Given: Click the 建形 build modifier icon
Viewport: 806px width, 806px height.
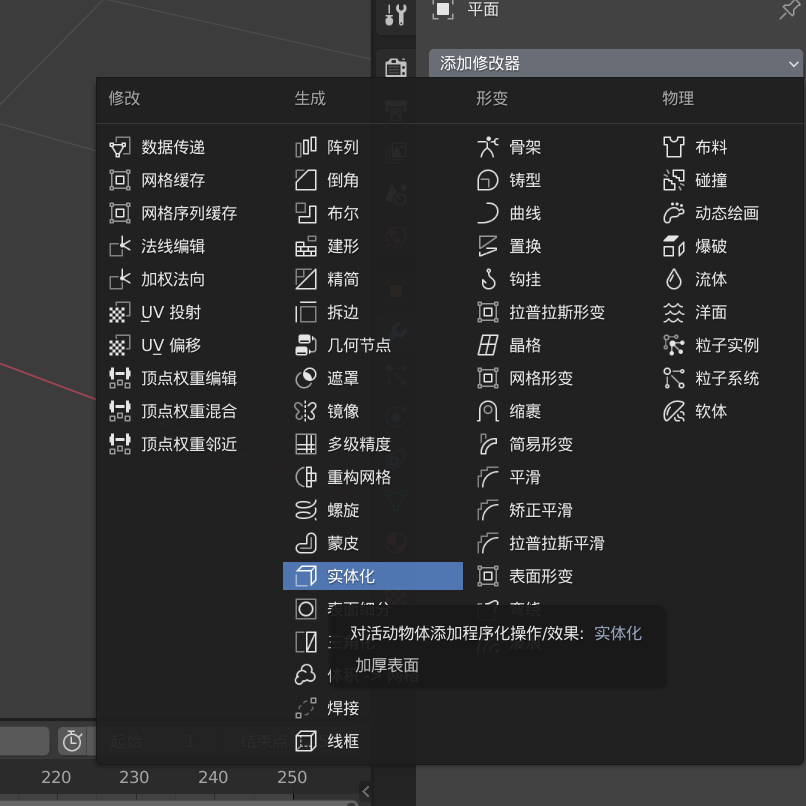Looking at the screenshot, I should coord(306,246).
